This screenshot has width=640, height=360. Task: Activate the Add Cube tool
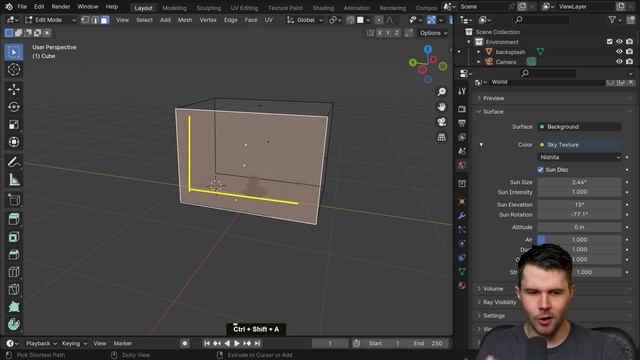(13, 200)
